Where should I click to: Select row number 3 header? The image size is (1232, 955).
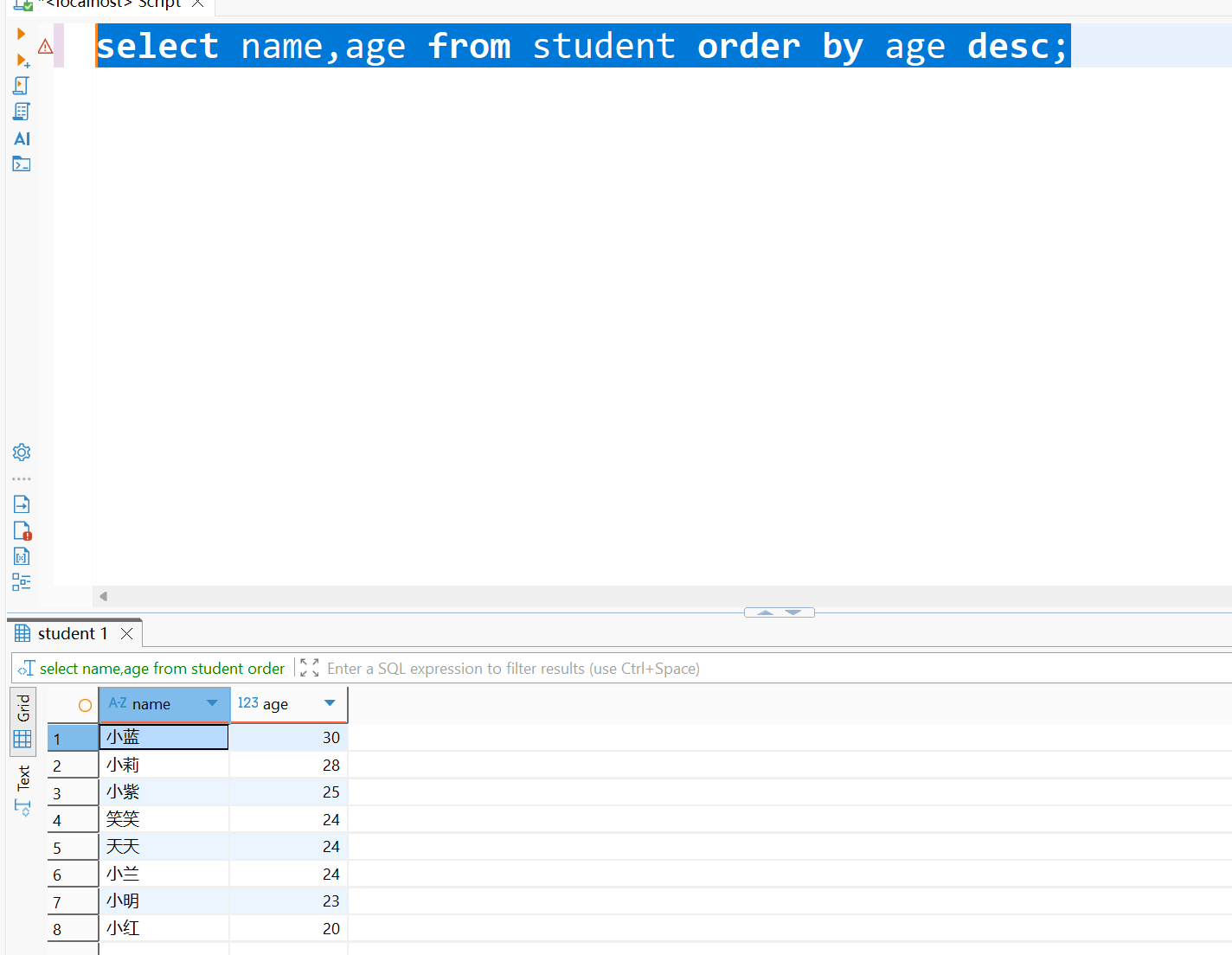74,792
